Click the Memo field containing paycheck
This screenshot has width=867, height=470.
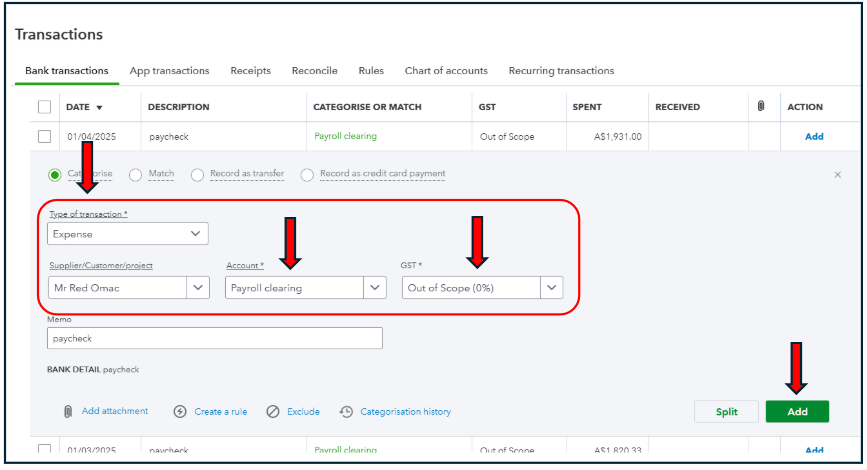coord(215,338)
